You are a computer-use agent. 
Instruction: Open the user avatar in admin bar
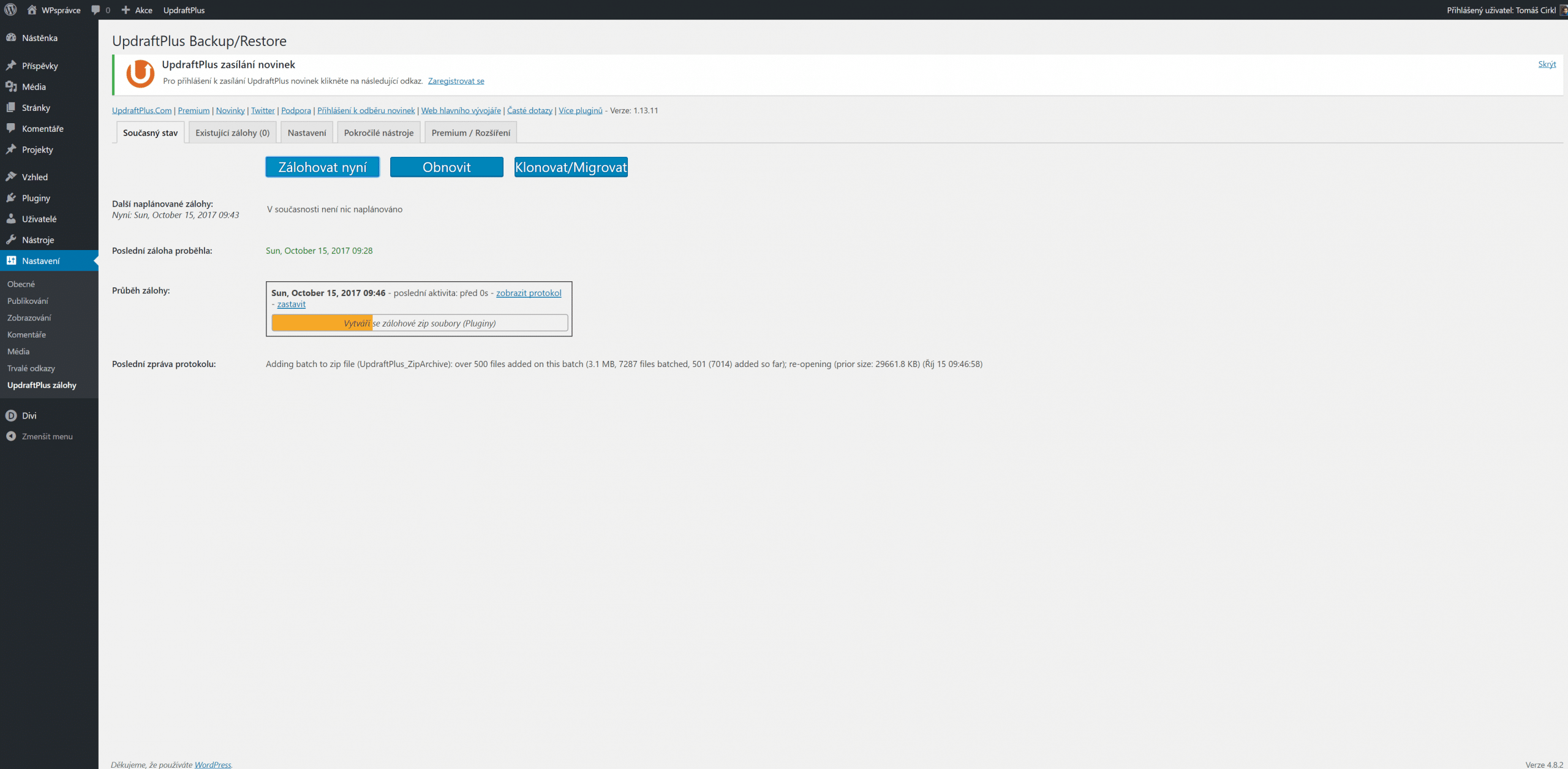pyautogui.click(x=1563, y=10)
